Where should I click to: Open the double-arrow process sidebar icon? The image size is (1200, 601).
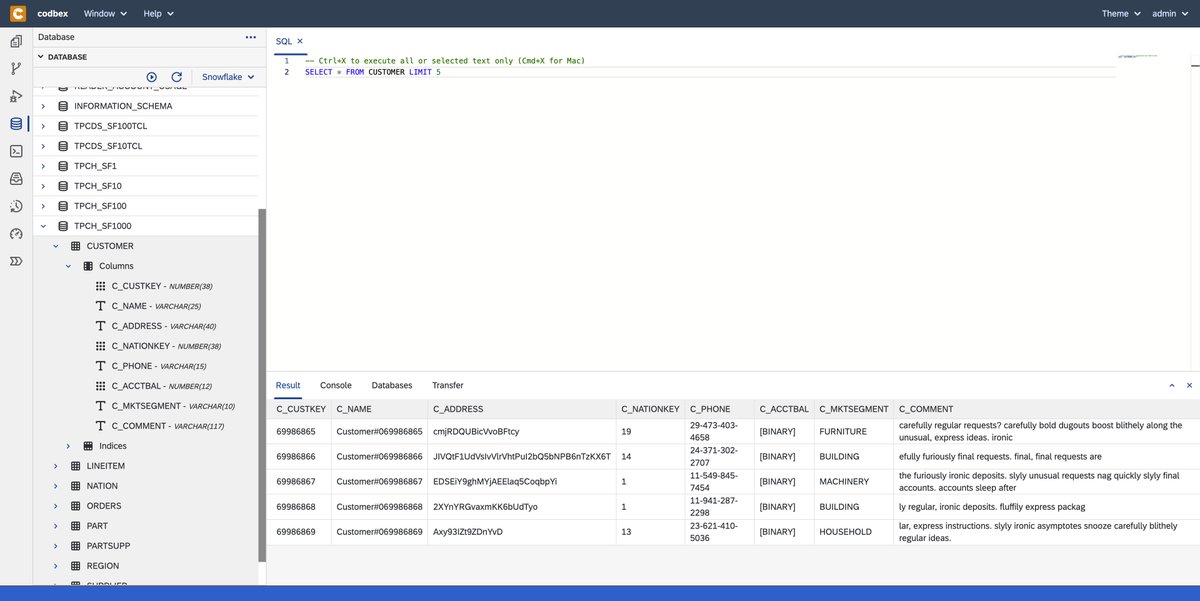pos(16,261)
